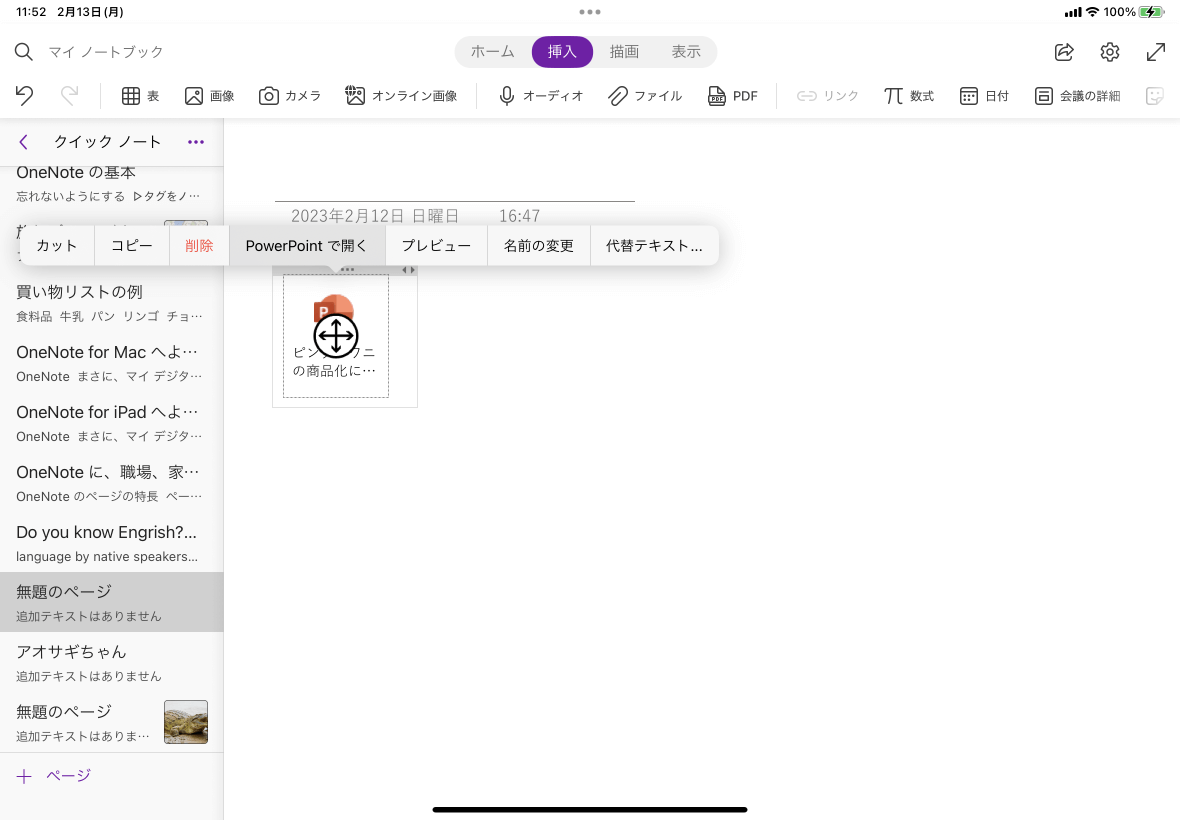Open the Do you know Engrish? page

click(x=111, y=543)
